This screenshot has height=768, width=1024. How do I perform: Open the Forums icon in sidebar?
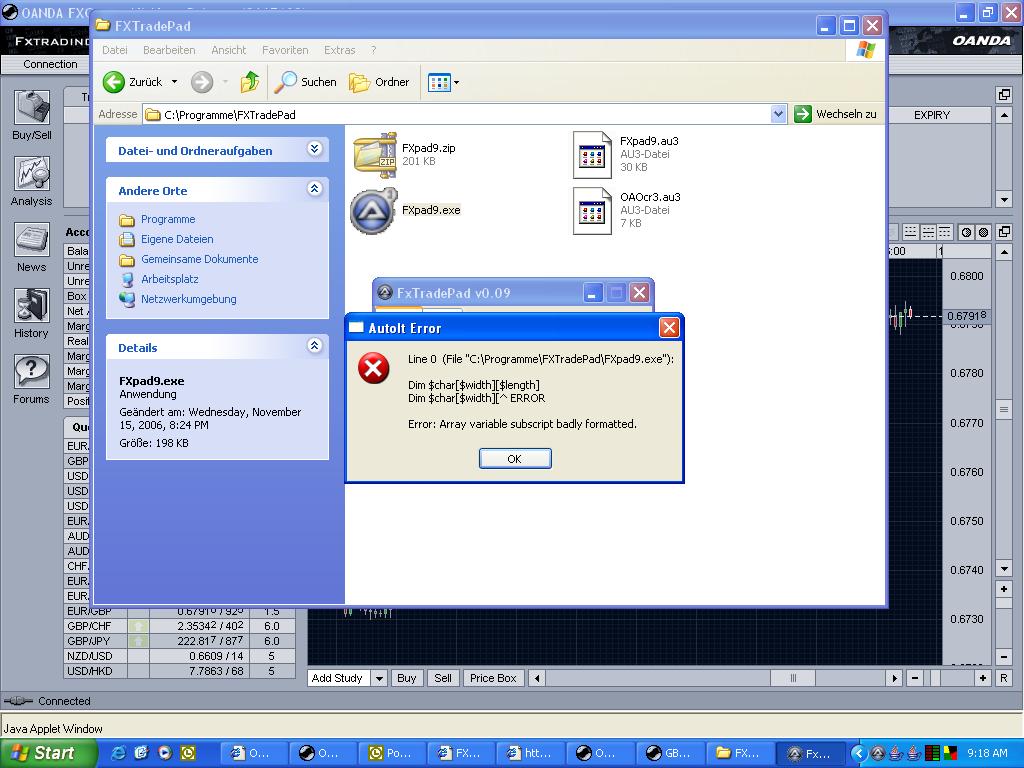point(32,373)
